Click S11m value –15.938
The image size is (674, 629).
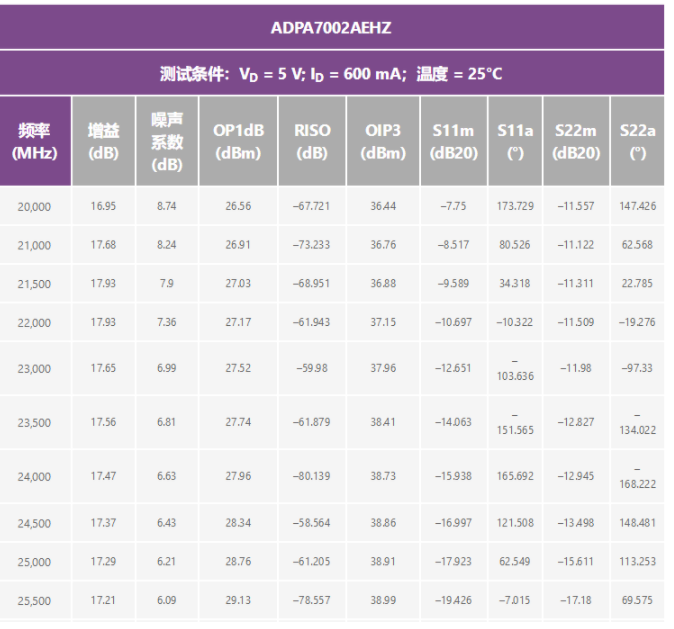tap(453, 476)
